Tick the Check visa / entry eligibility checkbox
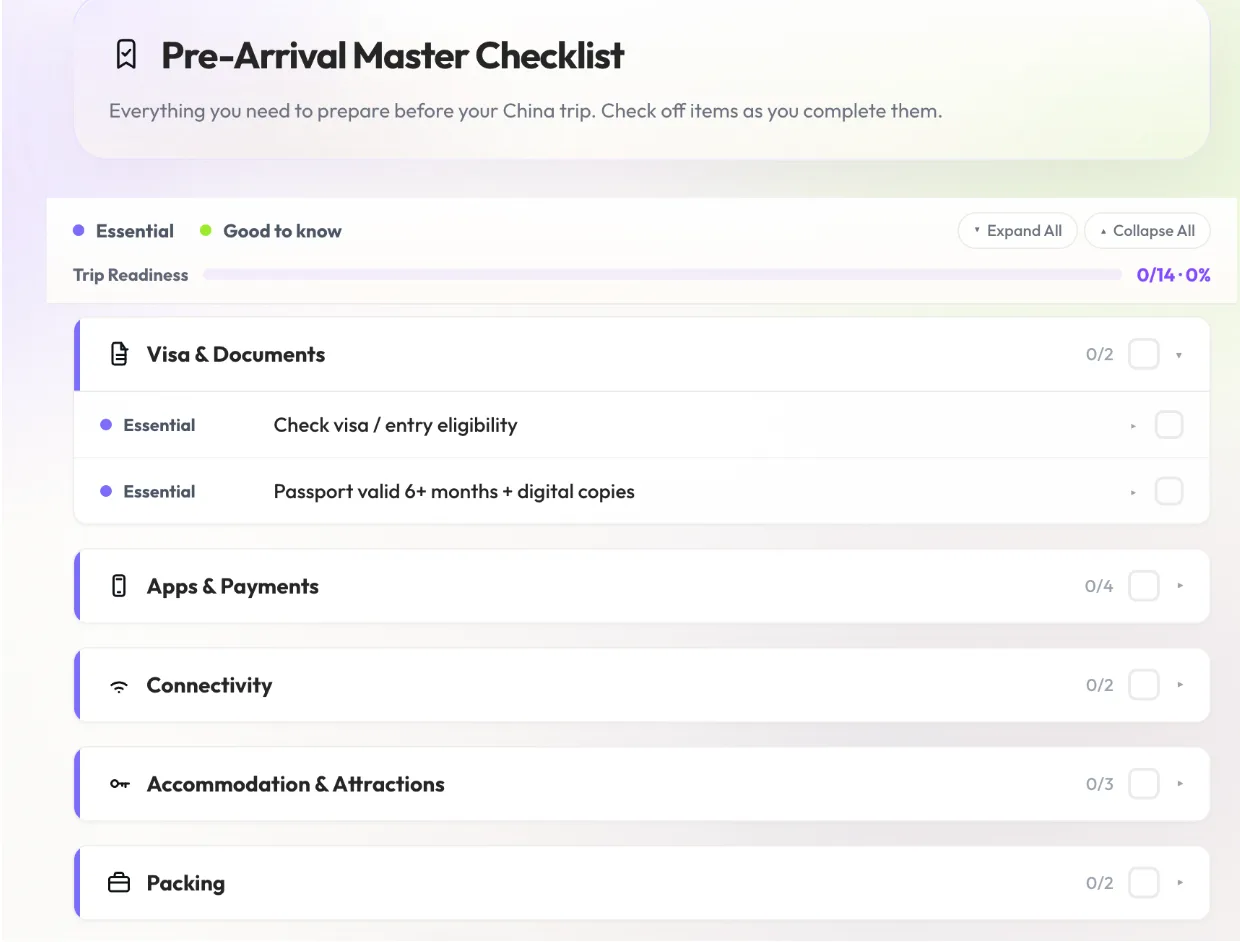The image size is (1240, 942). [1169, 425]
